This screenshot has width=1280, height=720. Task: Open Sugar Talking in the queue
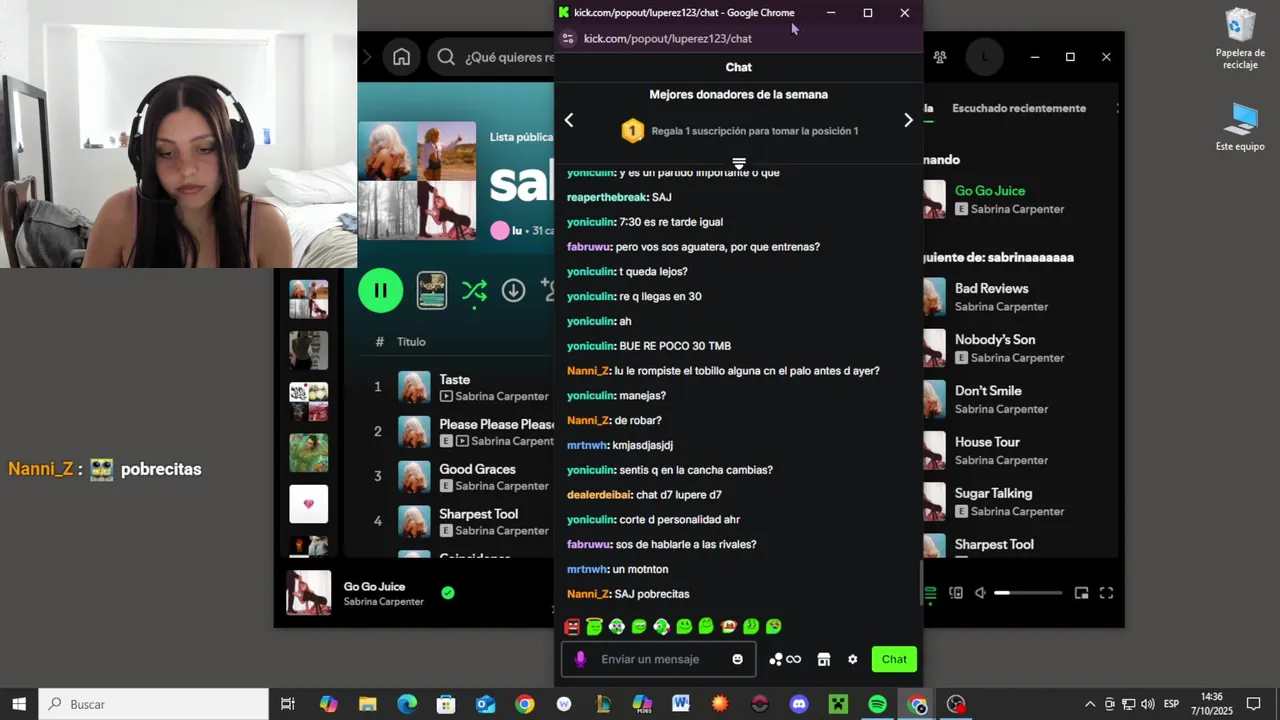993,493
